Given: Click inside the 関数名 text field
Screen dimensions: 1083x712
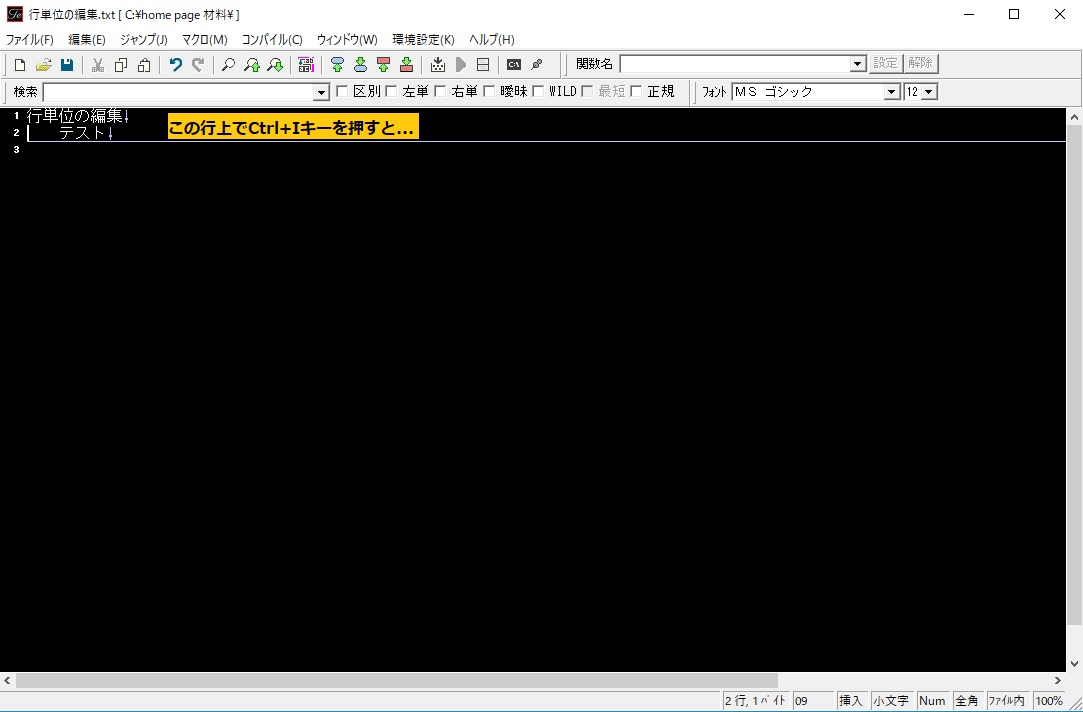Looking at the screenshot, I should [735, 64].
